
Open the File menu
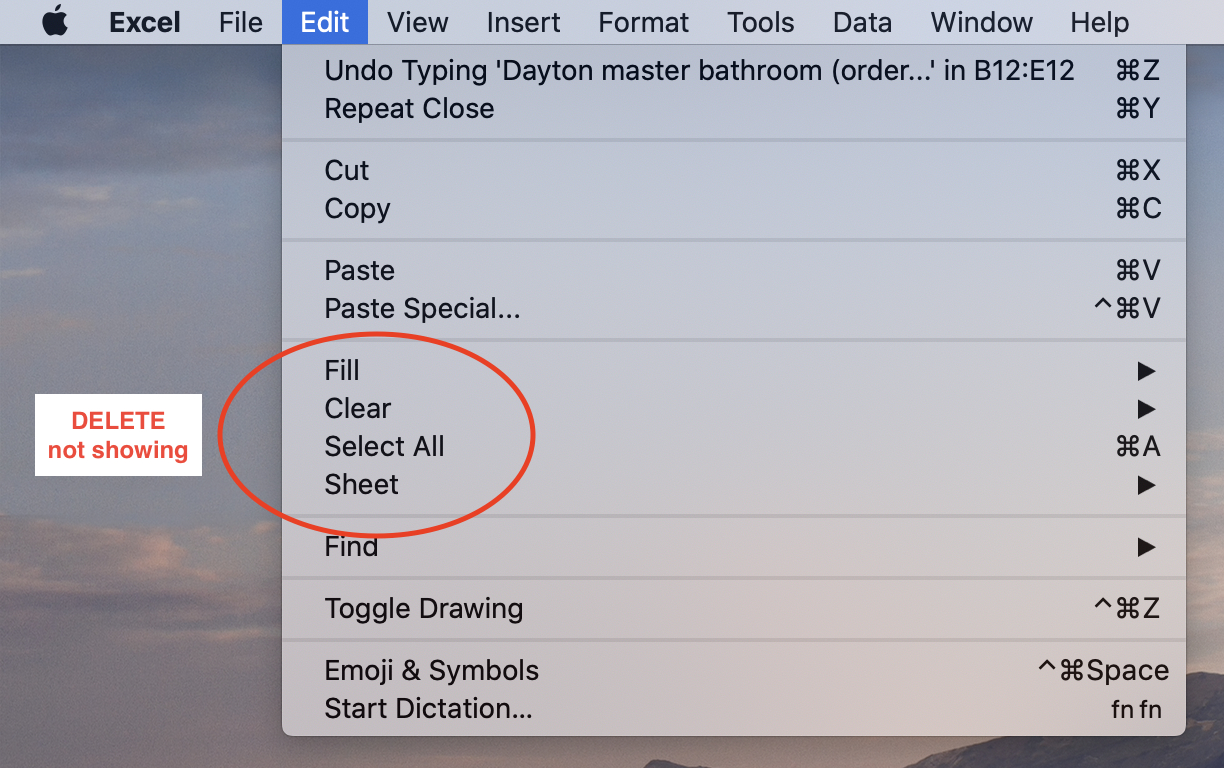[241, 22]
